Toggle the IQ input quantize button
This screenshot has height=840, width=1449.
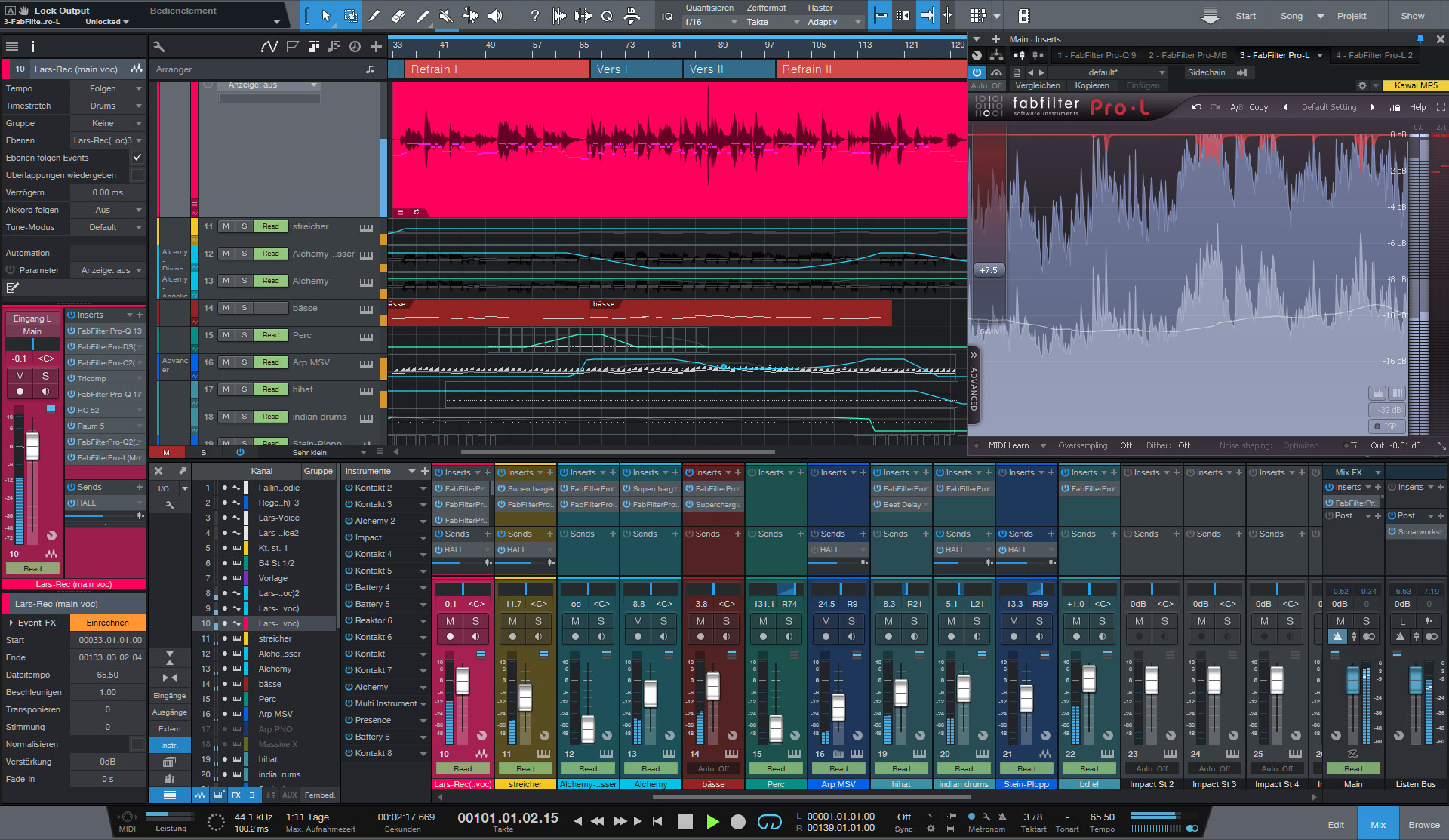667,16
